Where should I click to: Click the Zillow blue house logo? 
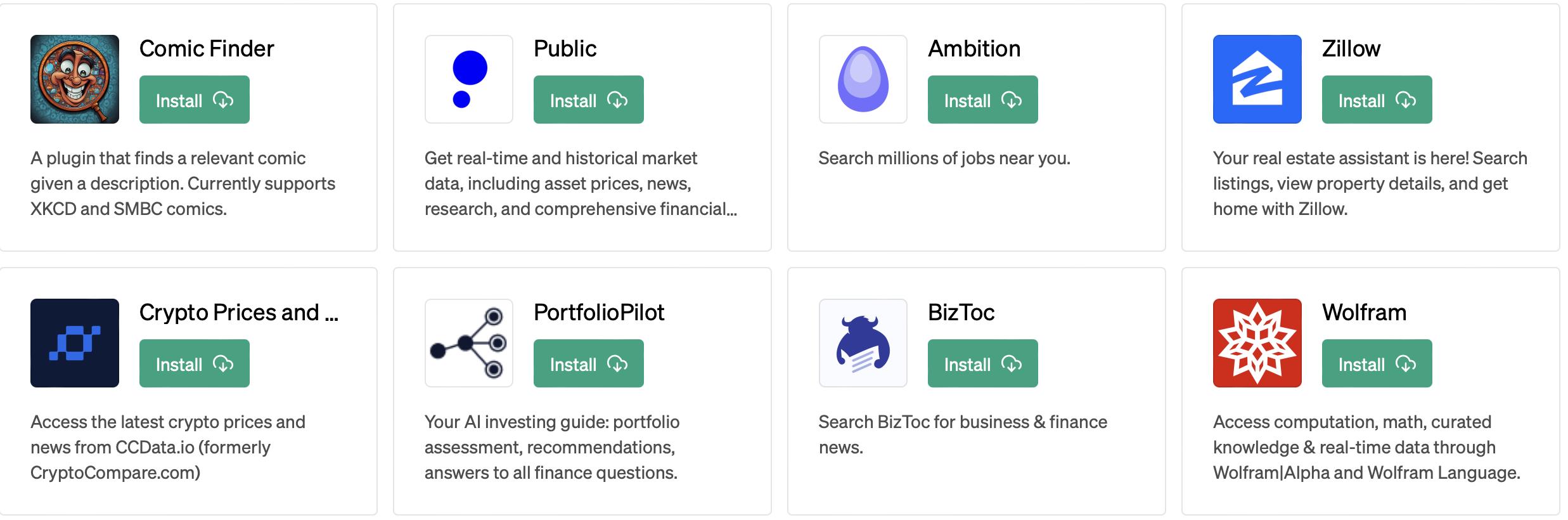click(1257, 79)
